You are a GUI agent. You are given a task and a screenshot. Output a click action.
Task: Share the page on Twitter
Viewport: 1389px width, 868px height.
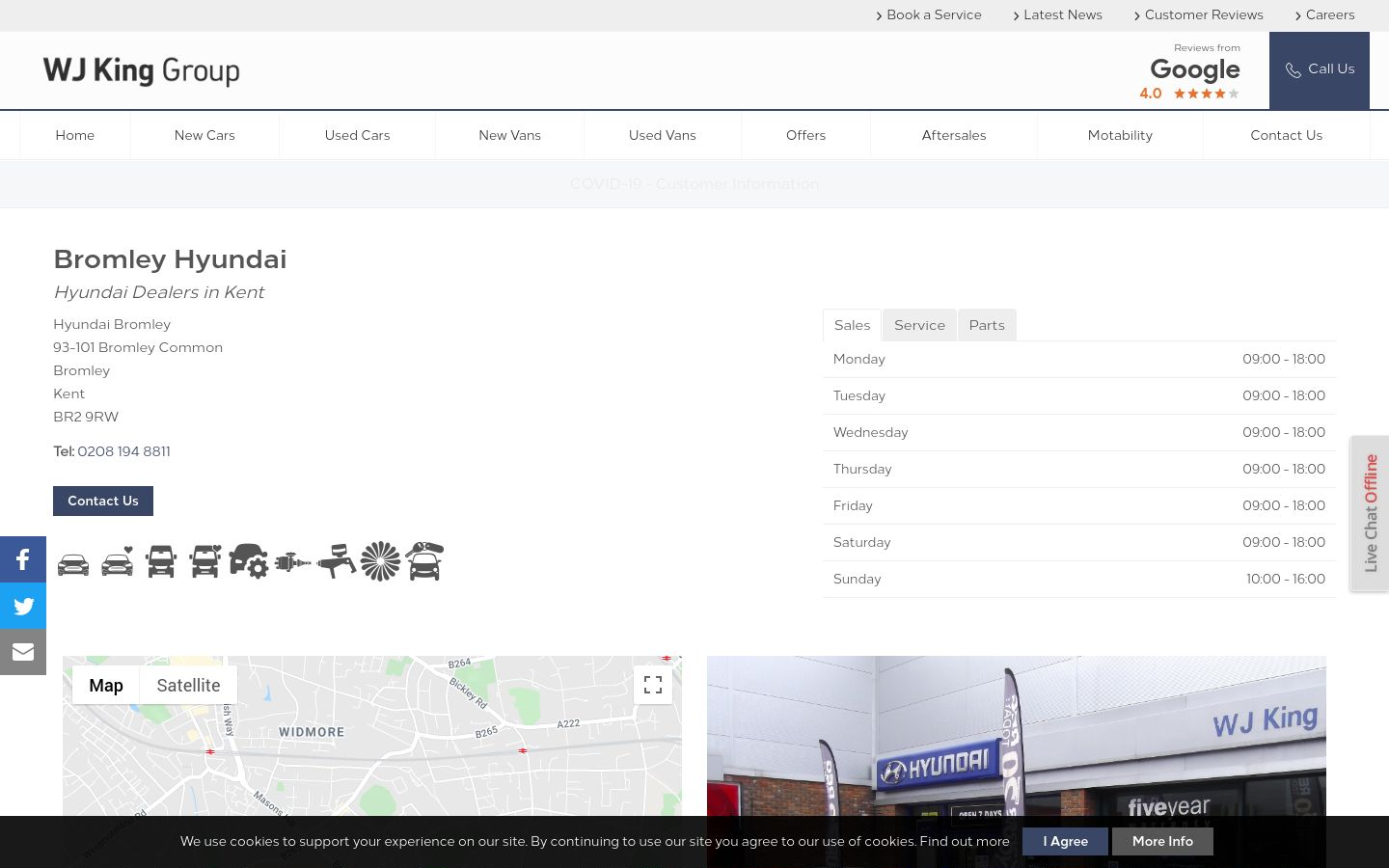pyautogui.click(x=23, y=606)
